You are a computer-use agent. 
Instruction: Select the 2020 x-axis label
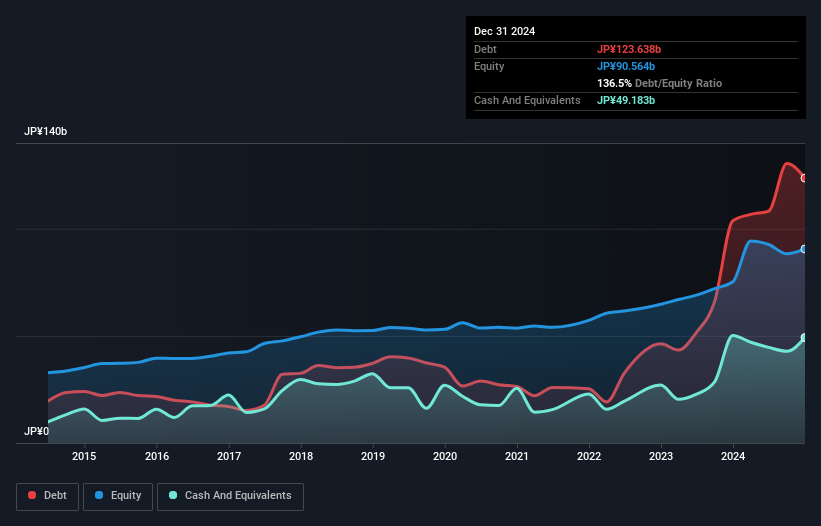445,456
